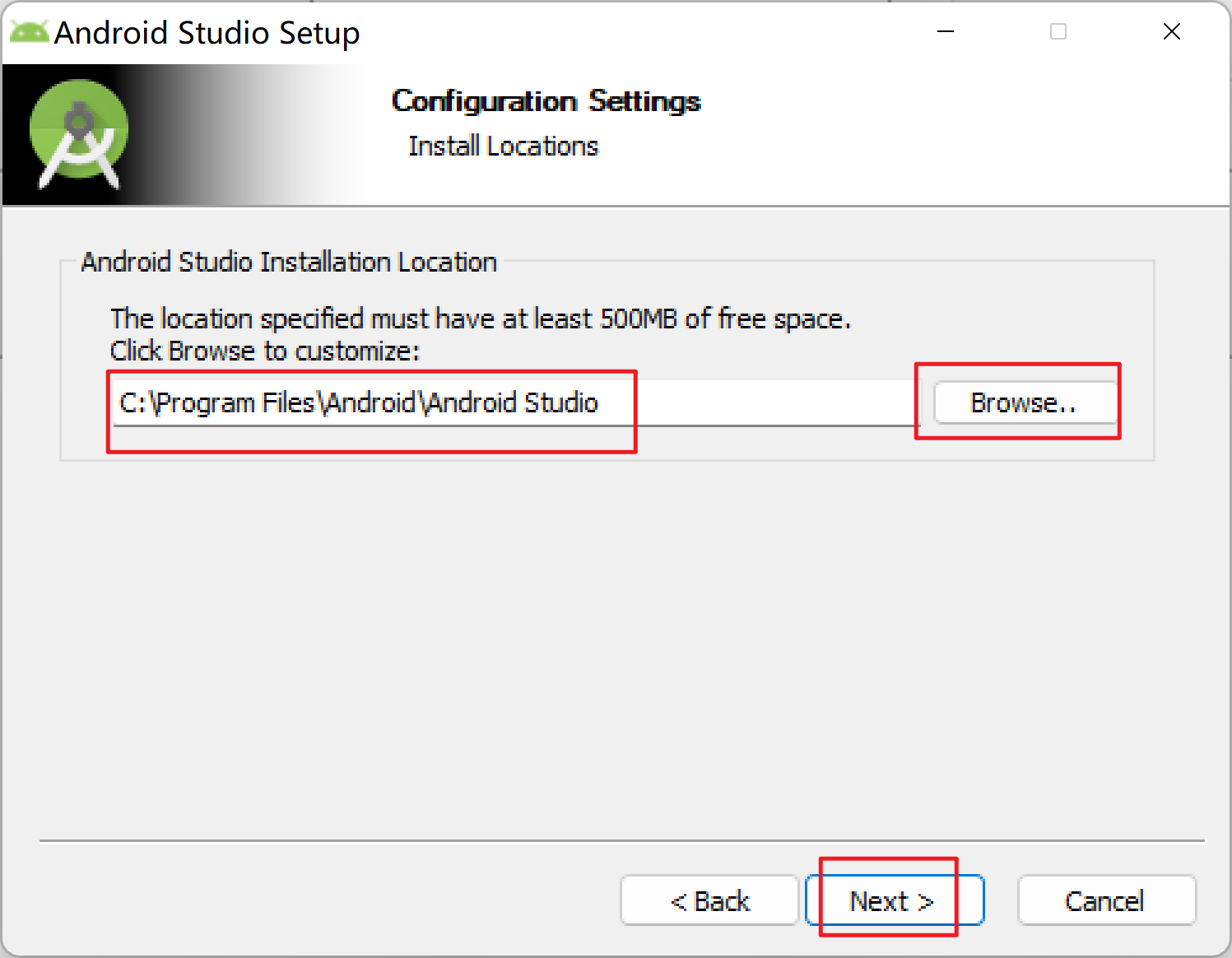This screenshot has width=1232, height=958.
Task: Select the path C:\Program Files\Android\Android Studio
Action: click(x=359, y=402)
